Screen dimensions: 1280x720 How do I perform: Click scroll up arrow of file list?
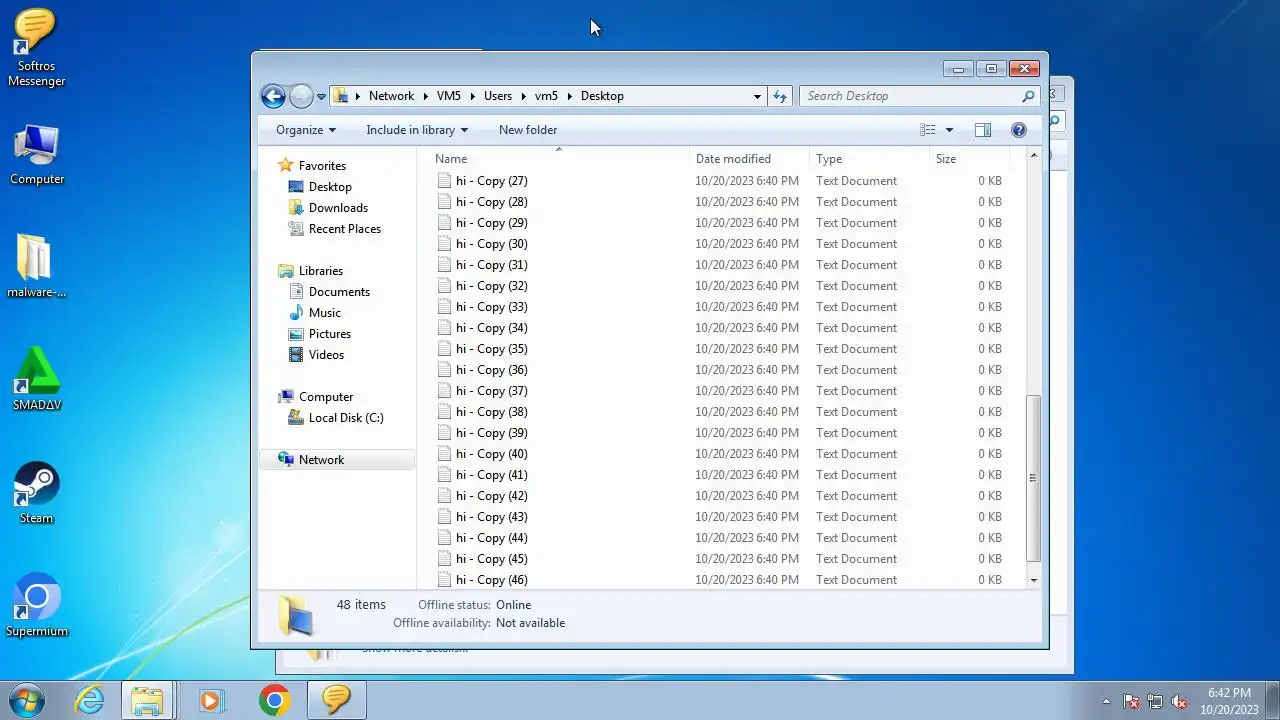click(x=1034, y=156)
